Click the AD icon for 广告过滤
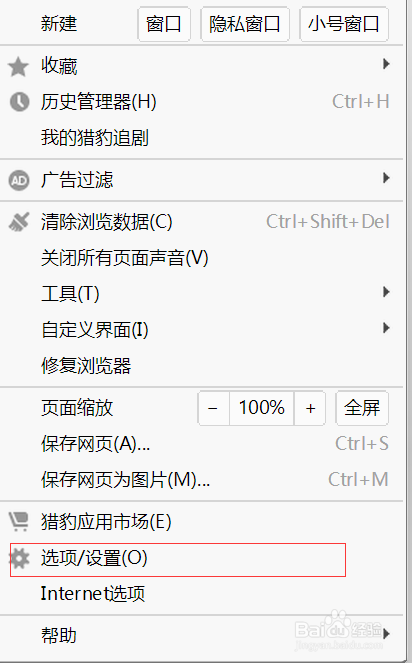Viewport: 412px width, 663px height. [19, 181]
